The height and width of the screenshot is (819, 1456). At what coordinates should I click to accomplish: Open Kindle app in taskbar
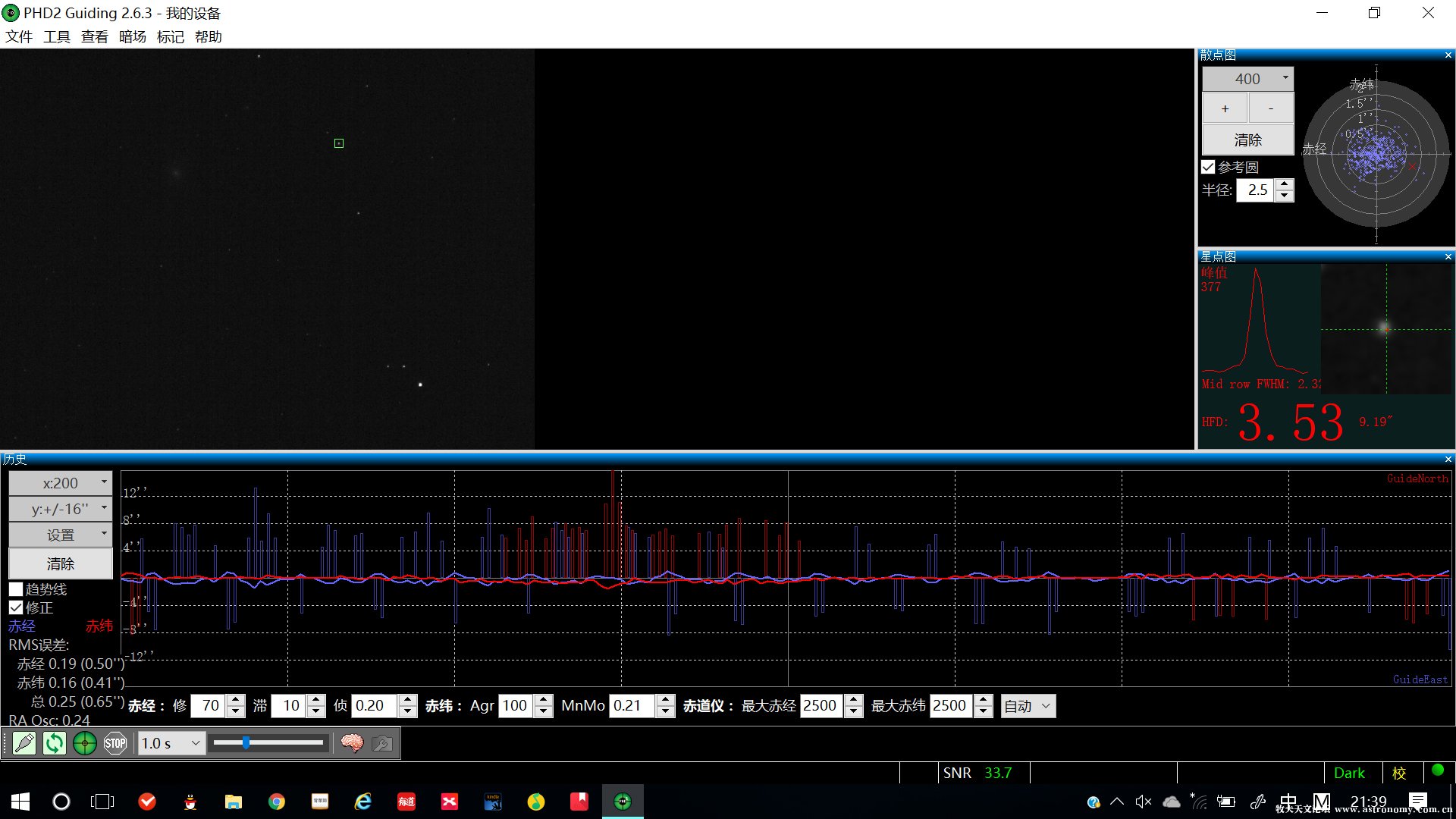(493, 802)
